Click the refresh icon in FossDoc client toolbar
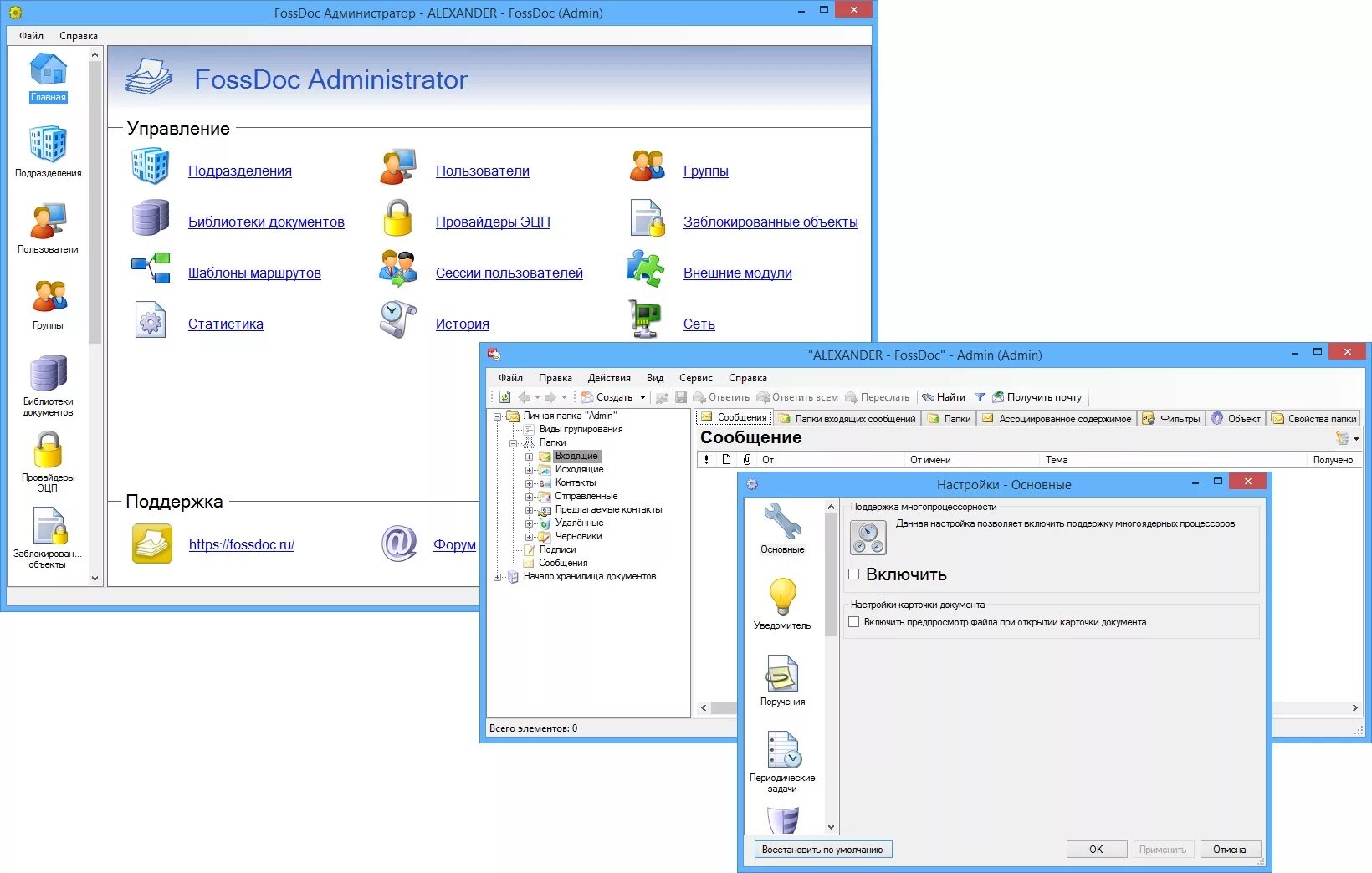 (x=504, y=397)
